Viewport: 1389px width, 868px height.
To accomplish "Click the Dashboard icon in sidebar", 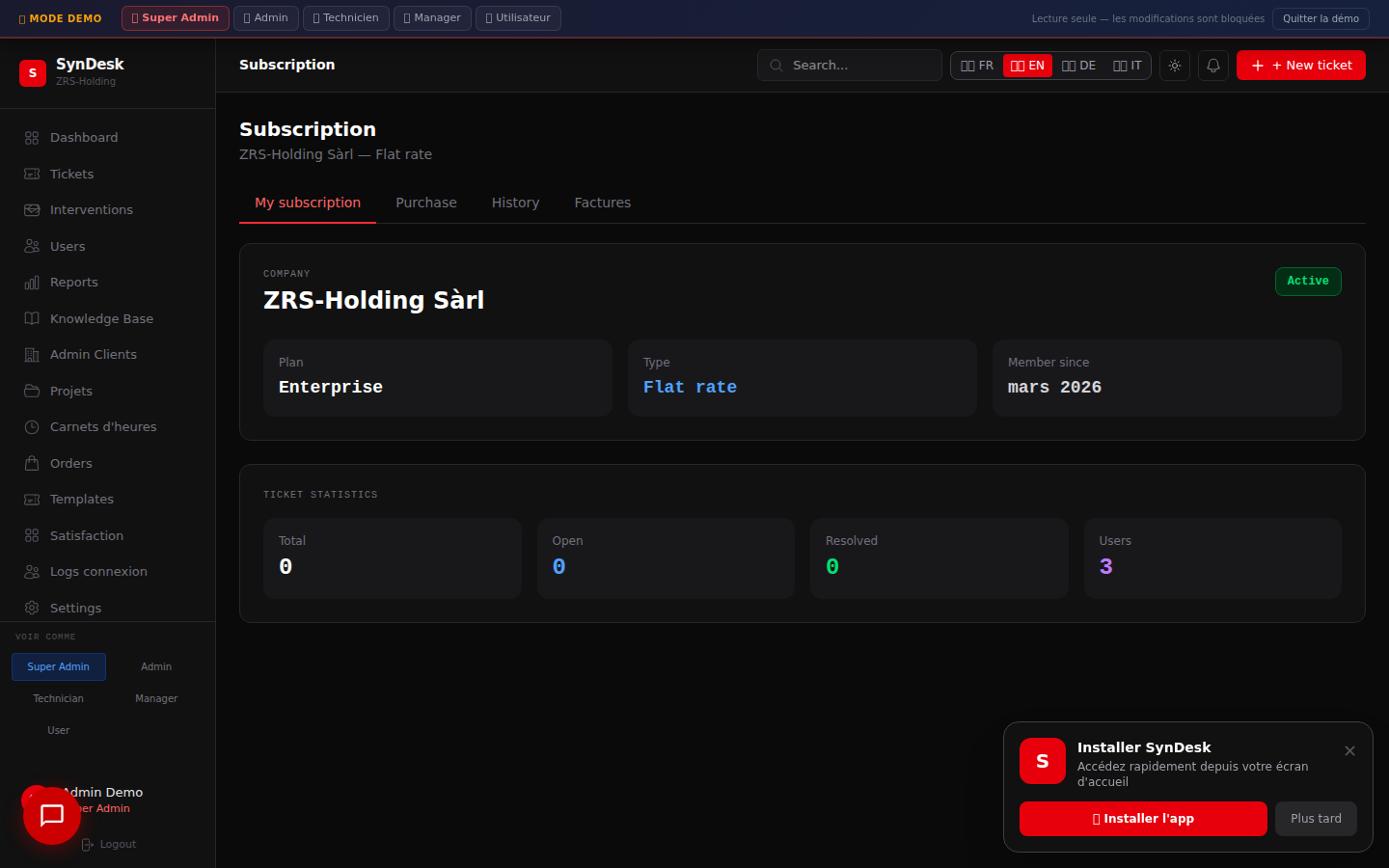I will 32,138.
